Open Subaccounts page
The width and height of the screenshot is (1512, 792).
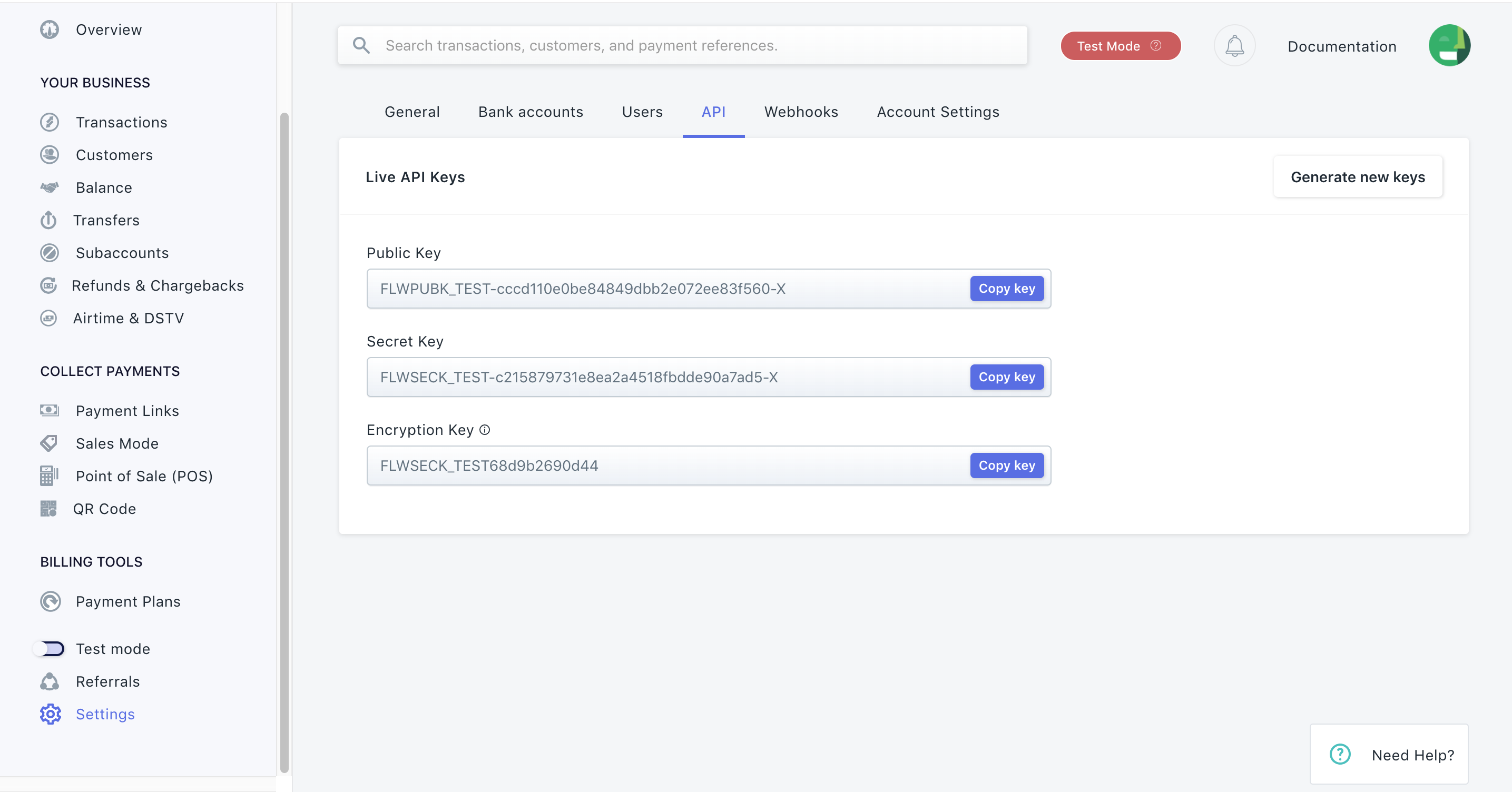point(122,253)
